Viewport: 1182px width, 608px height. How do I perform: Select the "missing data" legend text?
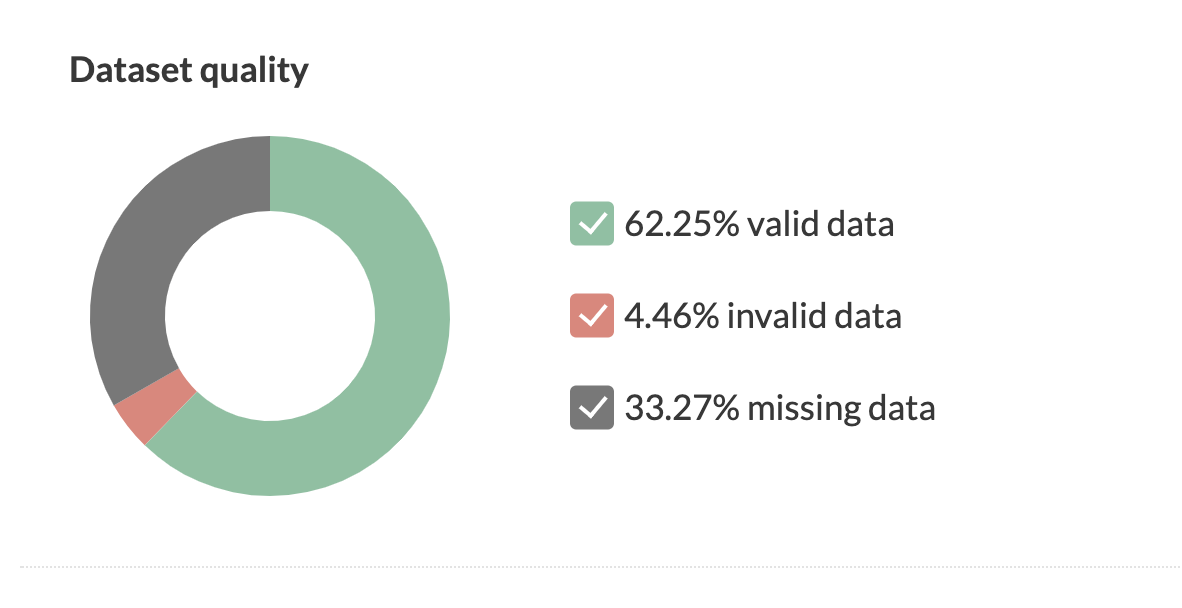(x=841, y=408)
